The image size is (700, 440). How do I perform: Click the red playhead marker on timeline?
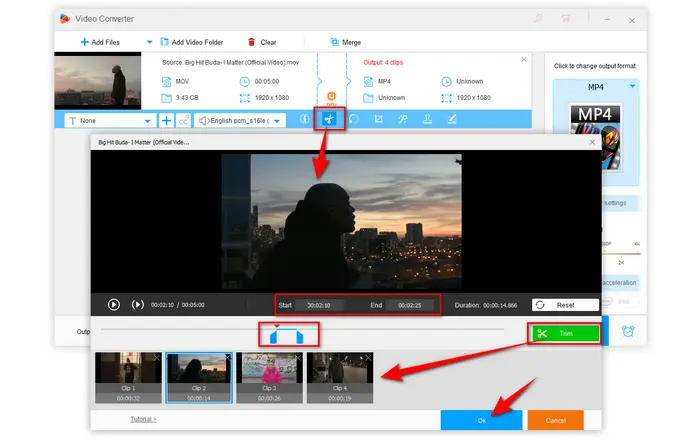click(x=277, y=327)
